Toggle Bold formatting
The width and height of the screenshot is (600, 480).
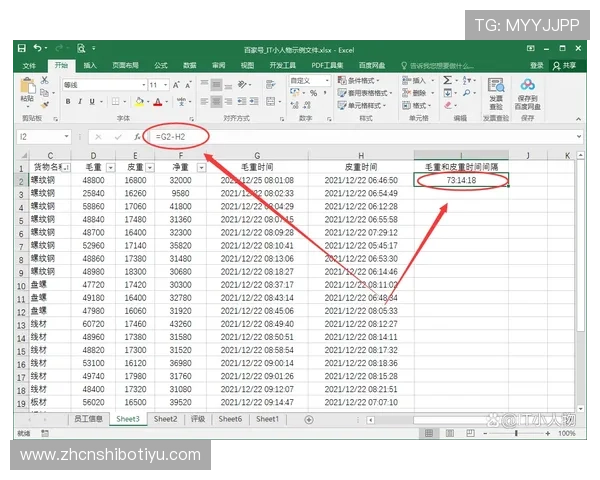[x=68, y=101]
